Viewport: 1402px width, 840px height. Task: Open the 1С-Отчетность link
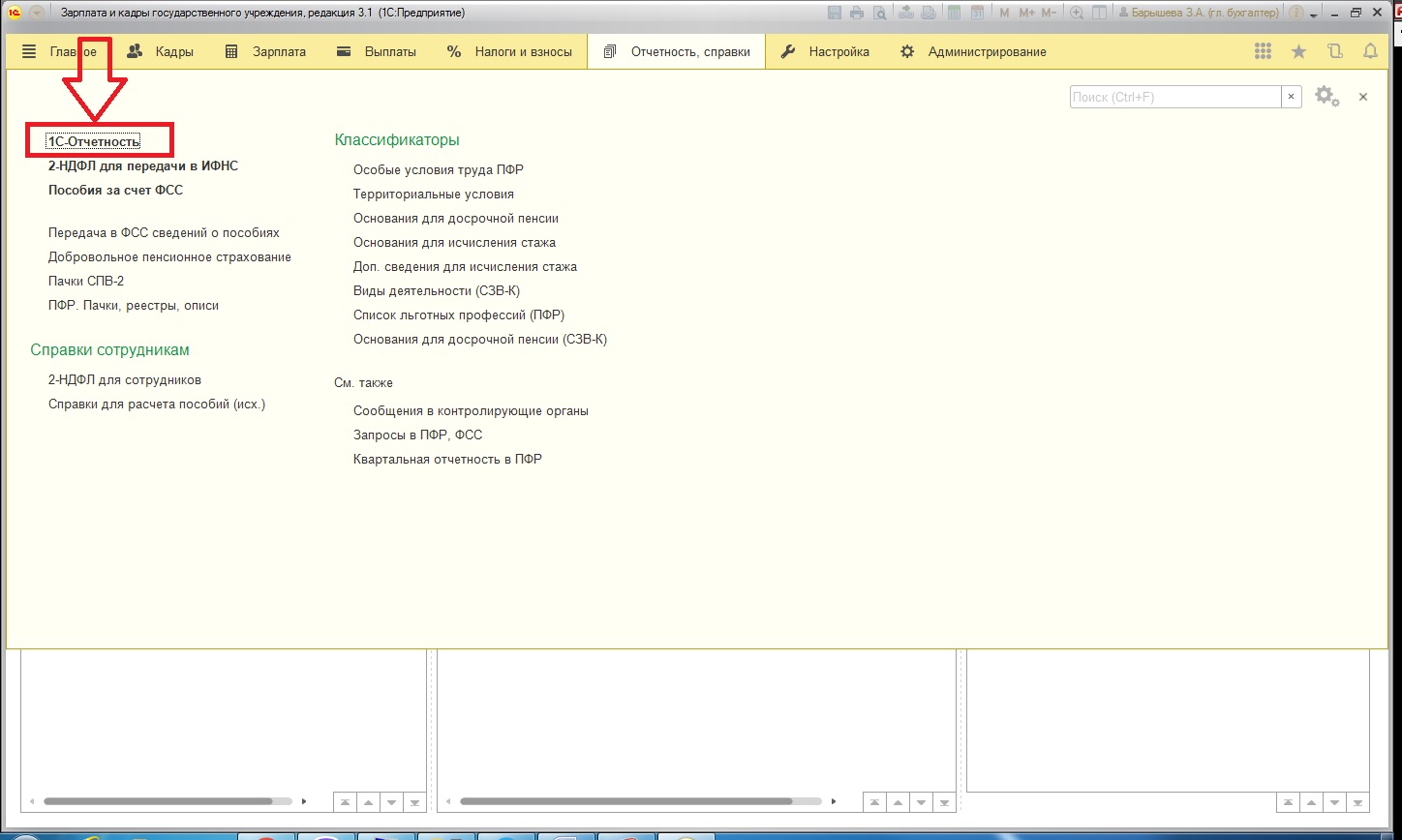[94, 141]
